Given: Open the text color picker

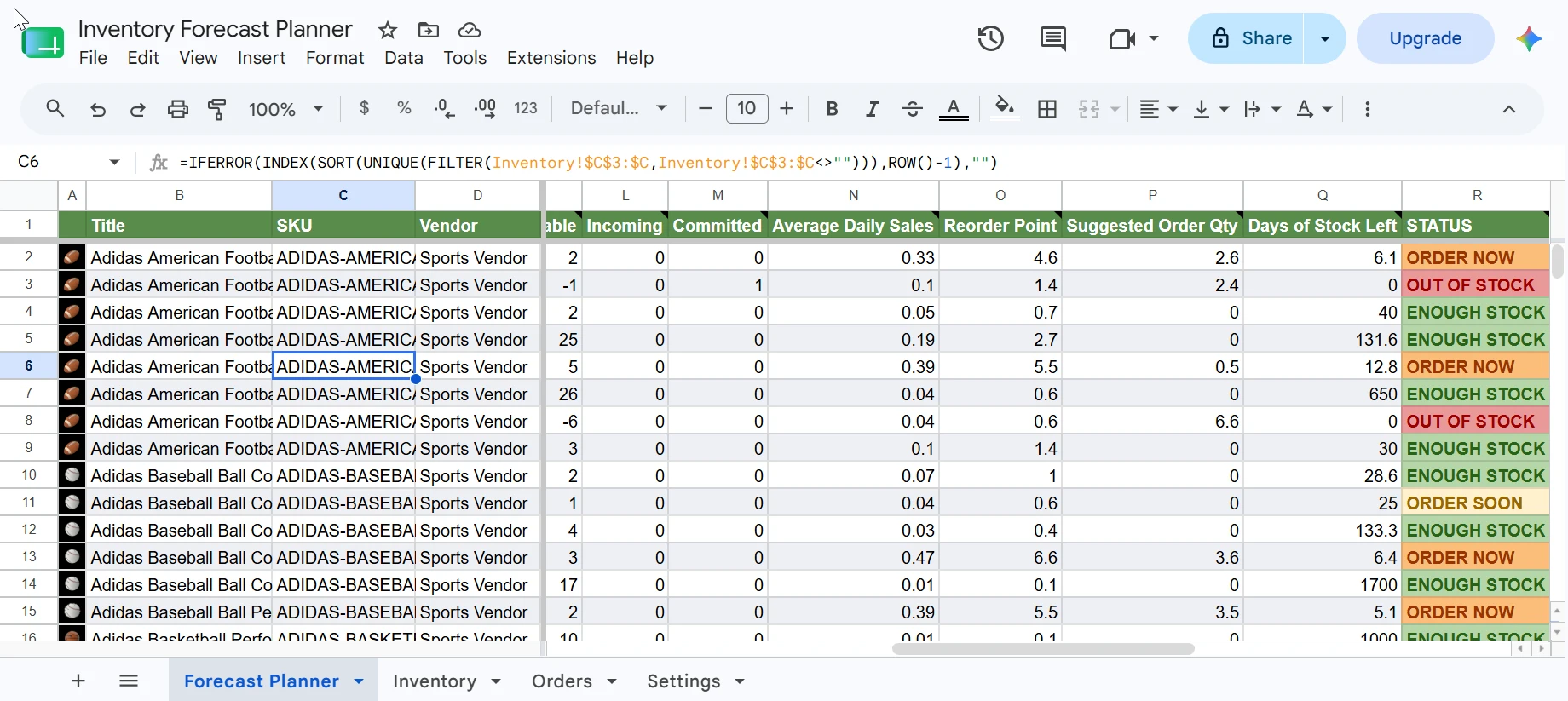Looking at the screenshot, I should click(x=954, y=109).
